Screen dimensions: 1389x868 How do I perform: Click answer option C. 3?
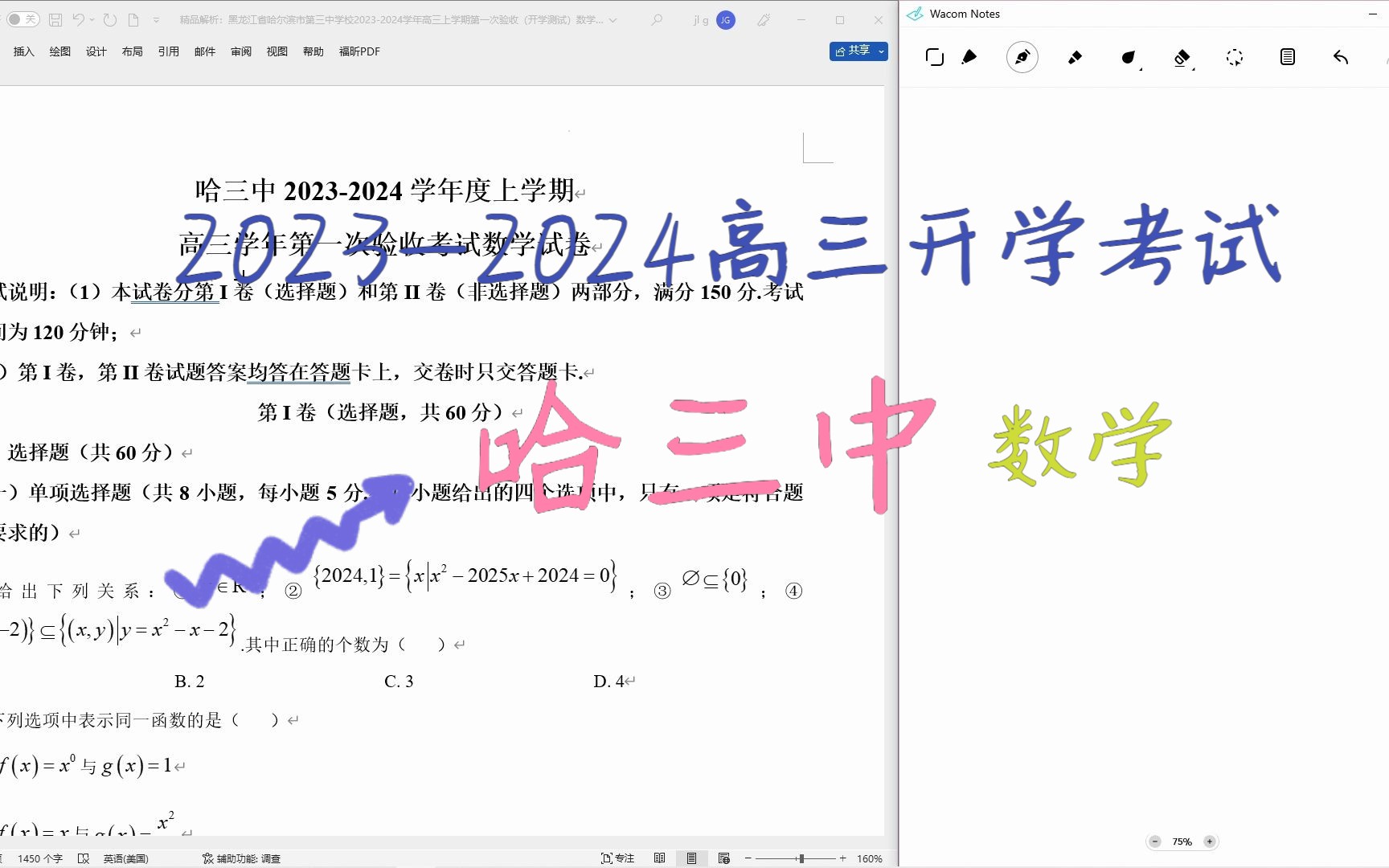(399, 682)
